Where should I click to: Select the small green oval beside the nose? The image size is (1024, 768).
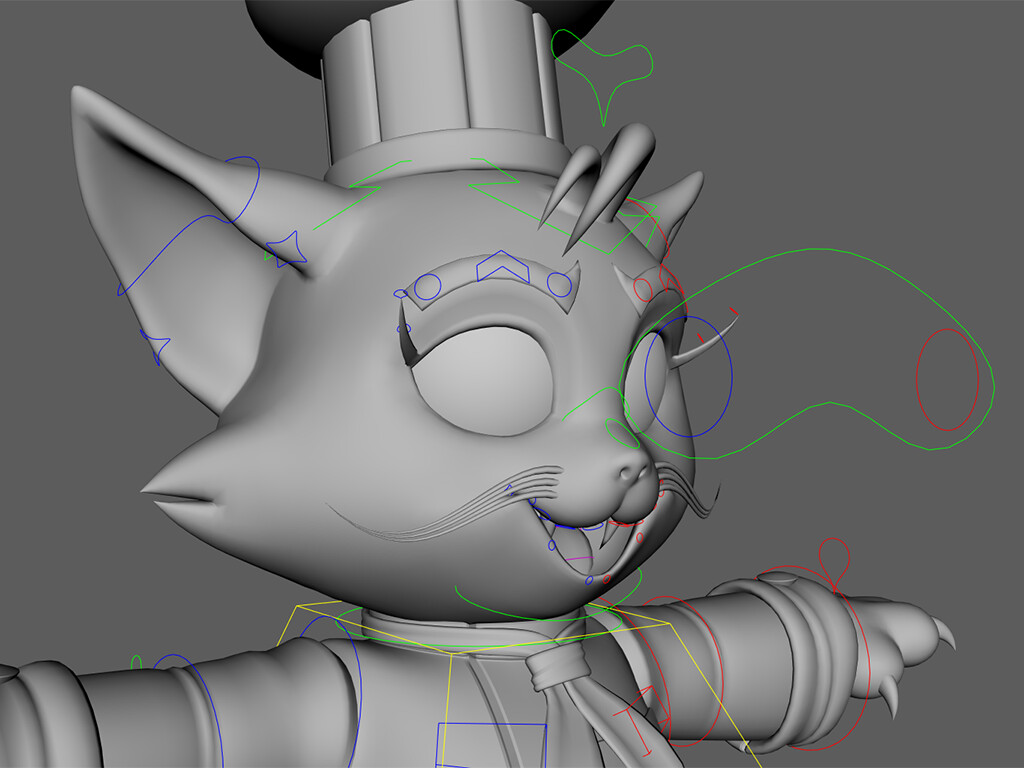click(x=622, y=433)
